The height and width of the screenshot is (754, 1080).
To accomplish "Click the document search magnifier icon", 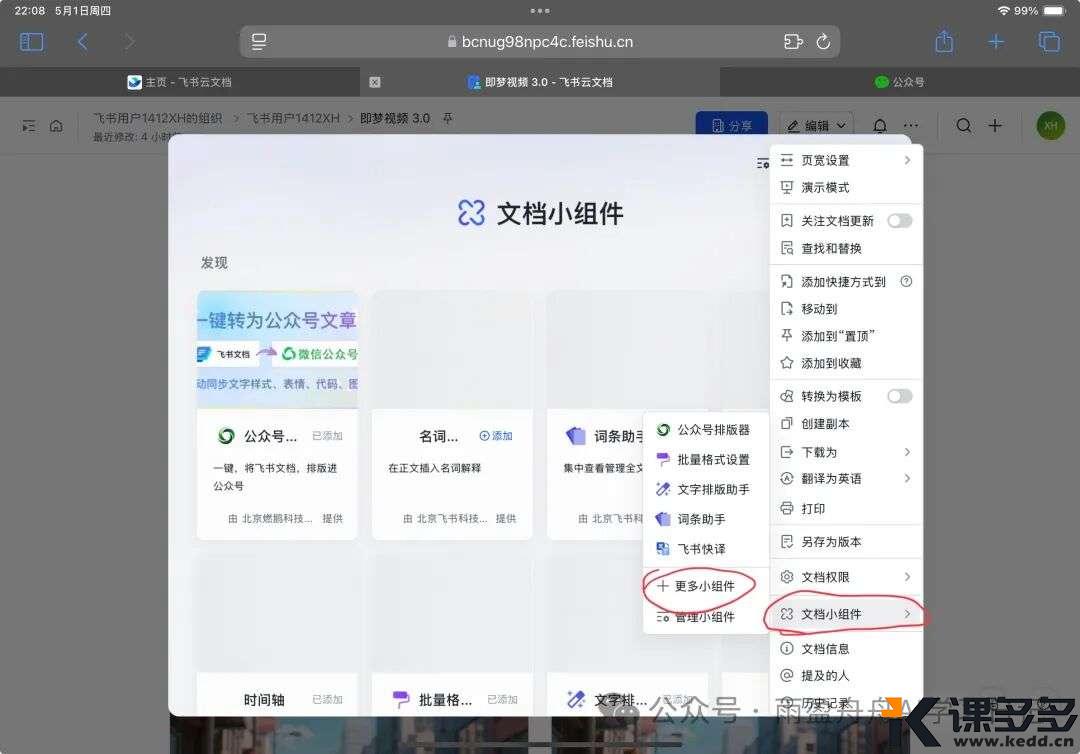I will 963,126.
